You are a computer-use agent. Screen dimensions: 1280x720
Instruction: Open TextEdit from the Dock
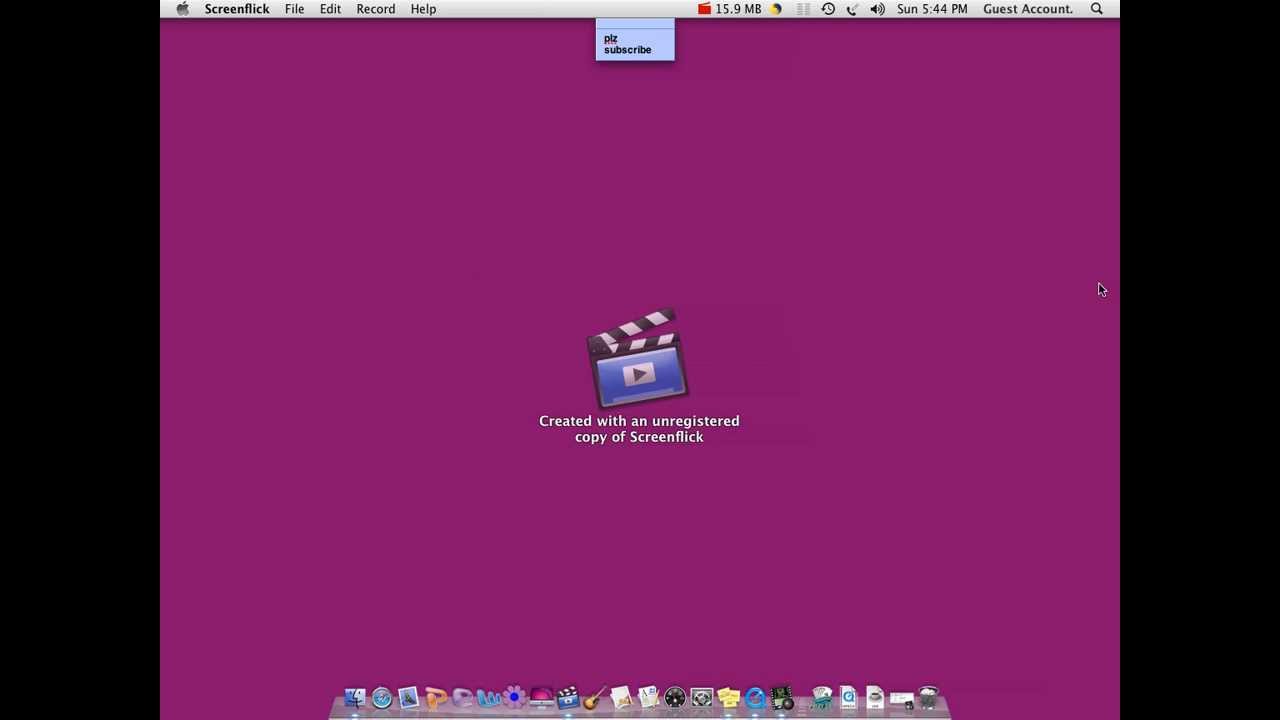pos(648,697)
